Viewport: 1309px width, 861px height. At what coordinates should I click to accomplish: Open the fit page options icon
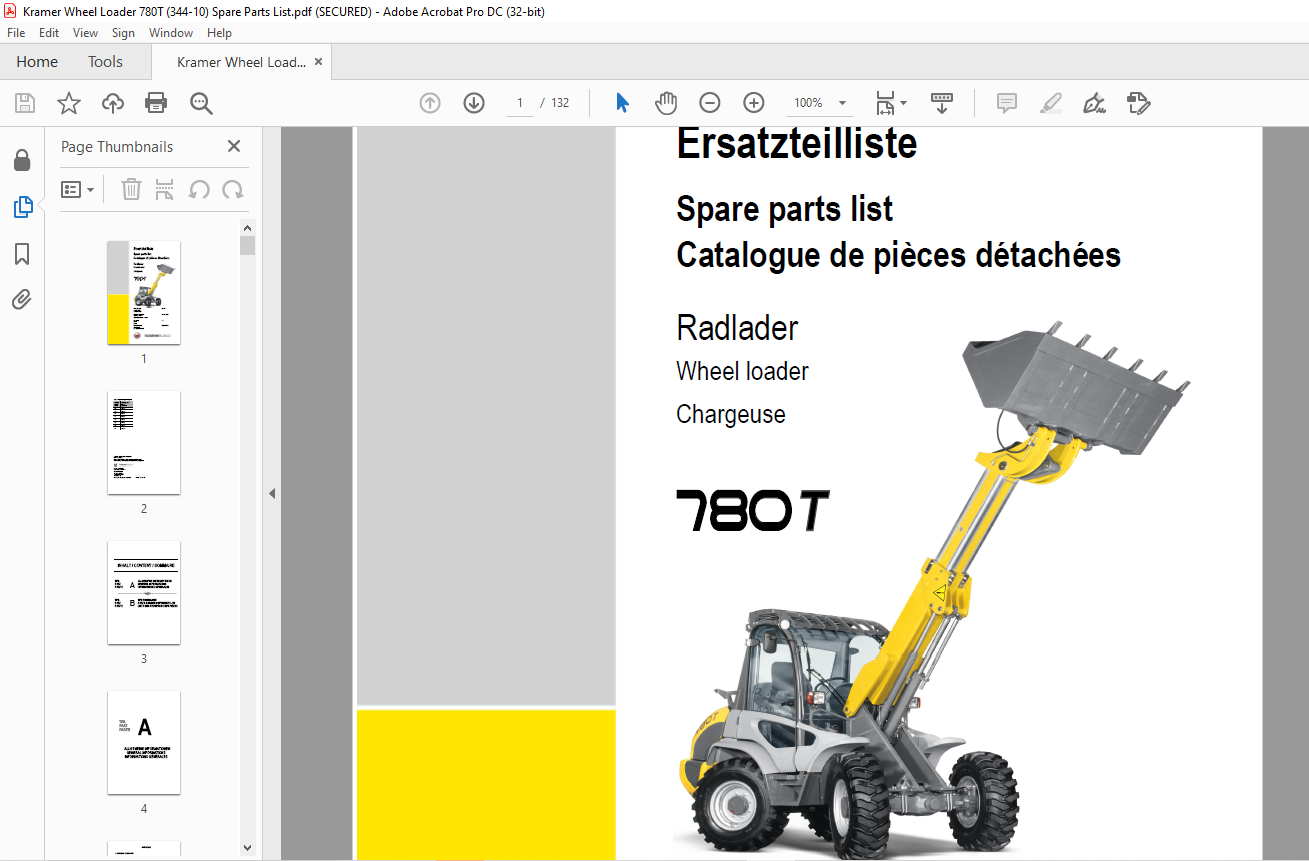(885, 103)
